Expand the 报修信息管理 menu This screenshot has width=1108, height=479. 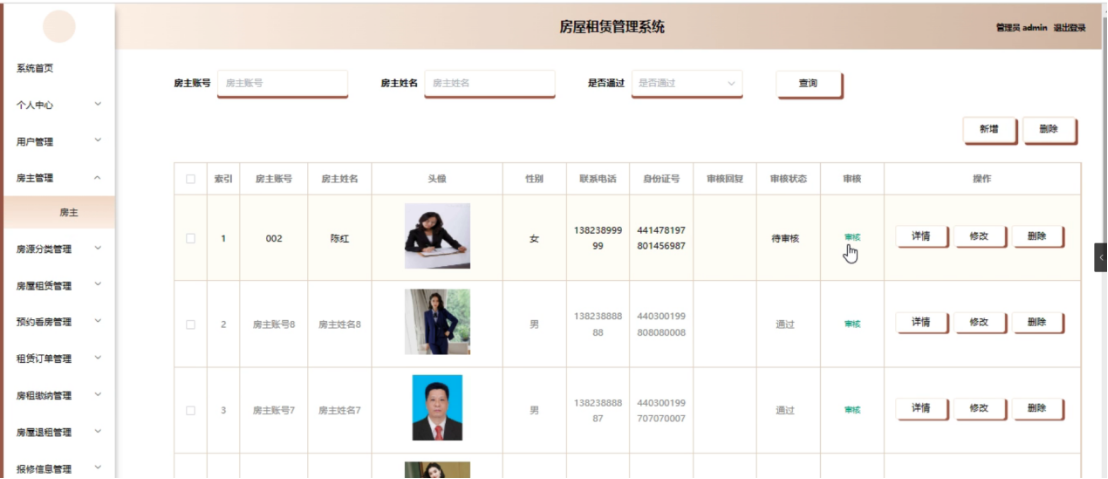pos(59,468)
